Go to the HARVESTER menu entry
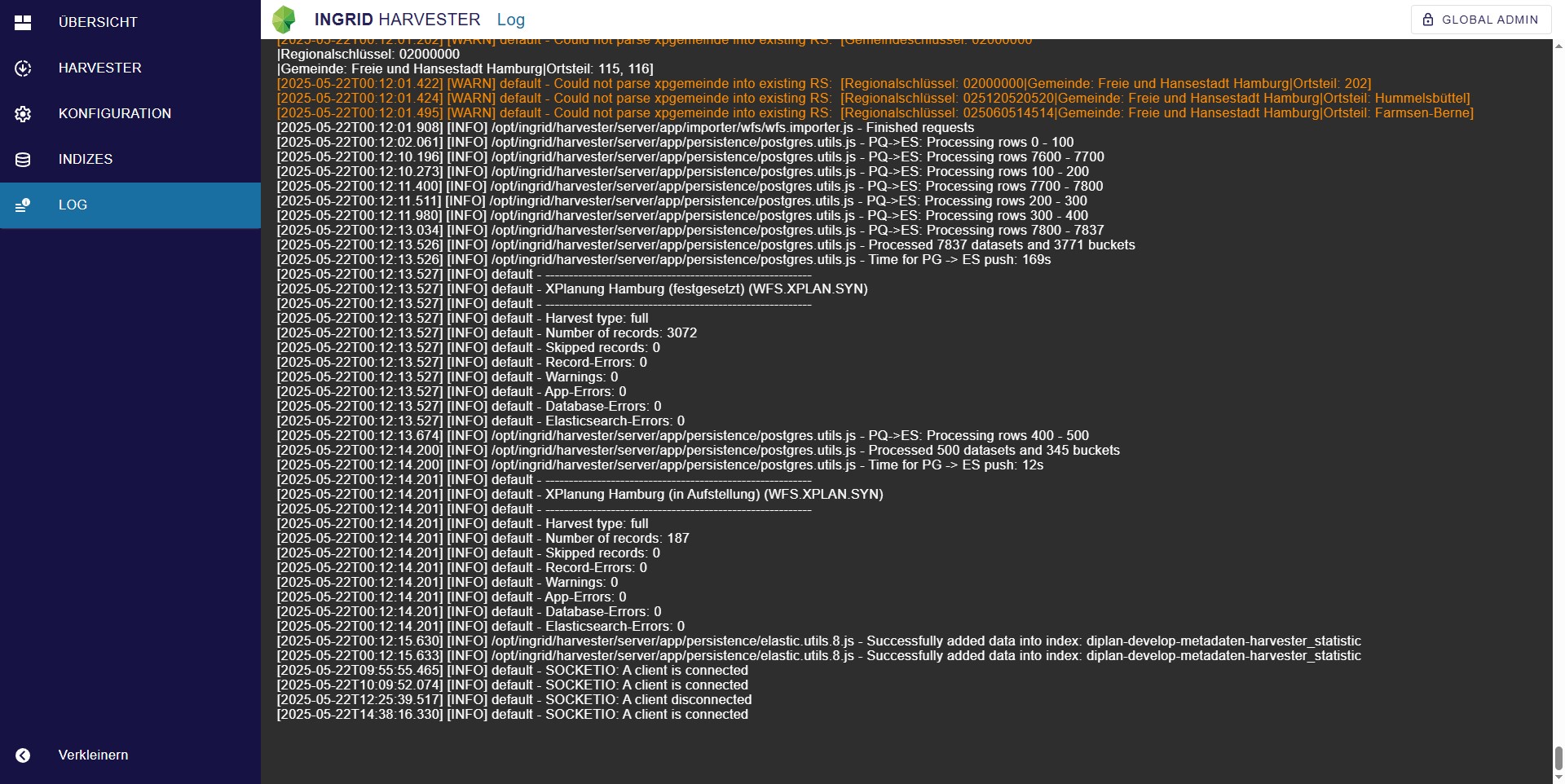 click(99, 68)
